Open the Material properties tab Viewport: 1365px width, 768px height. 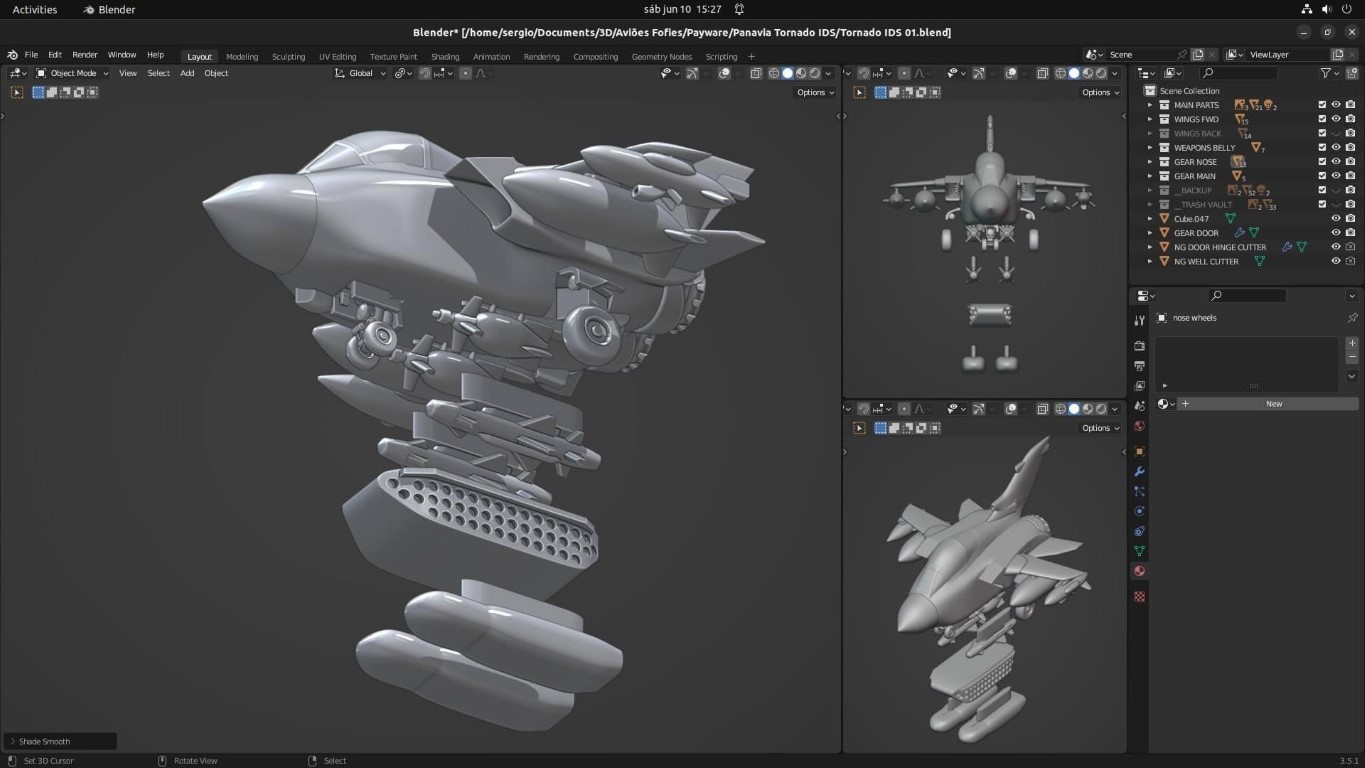coord(1139,571)
